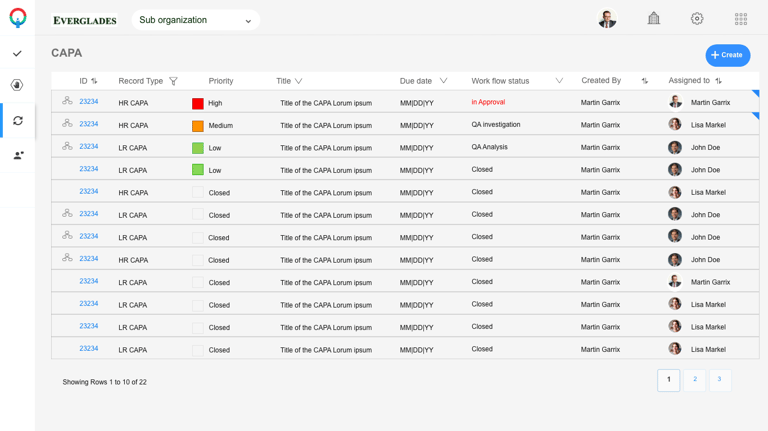The height and width of the screenshot is (431, 768).
Task: Click the orange Medium priority swatch
Action: (x=198, y=126)
